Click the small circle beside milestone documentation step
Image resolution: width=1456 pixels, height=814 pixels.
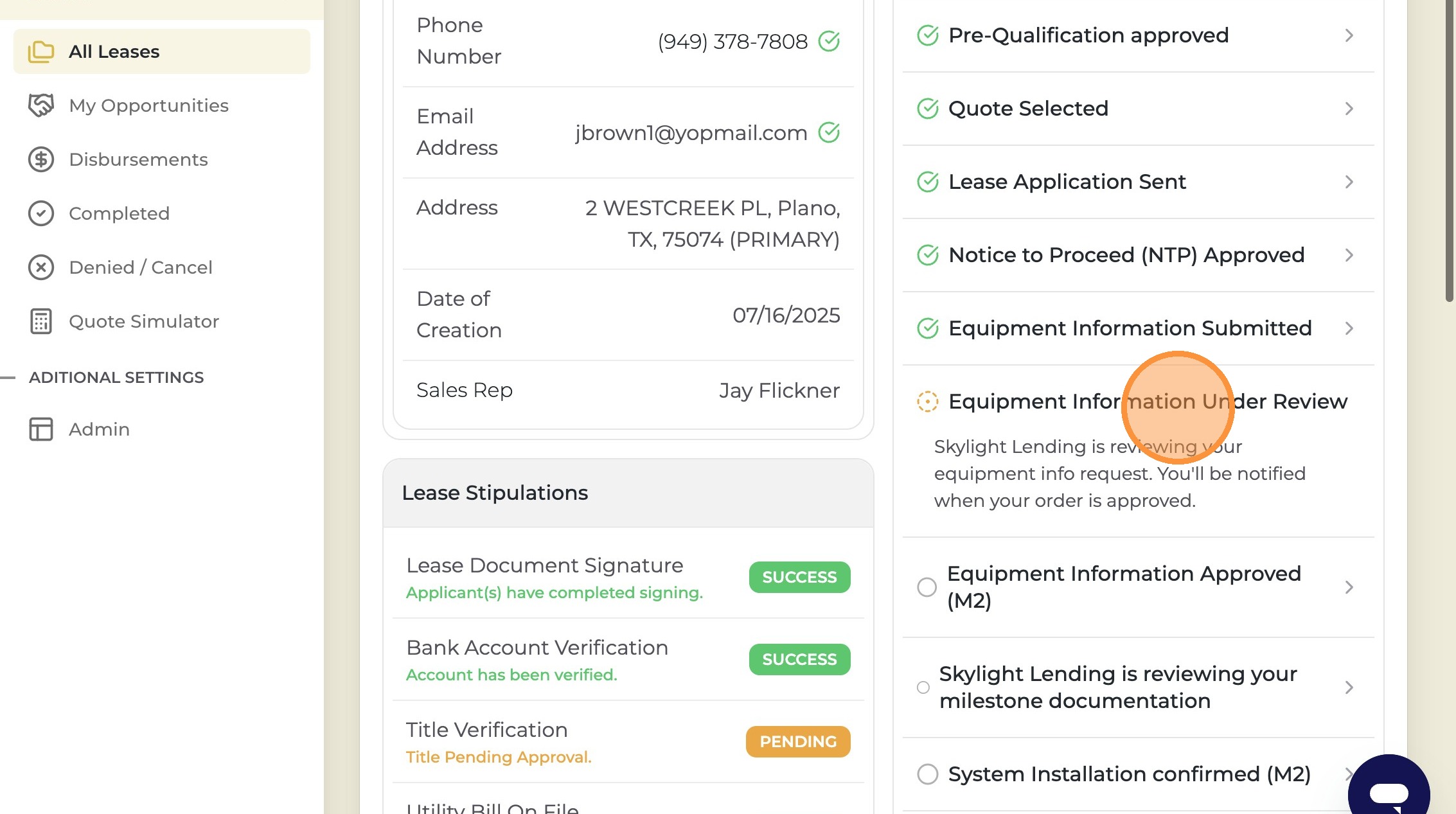[923, 687]
